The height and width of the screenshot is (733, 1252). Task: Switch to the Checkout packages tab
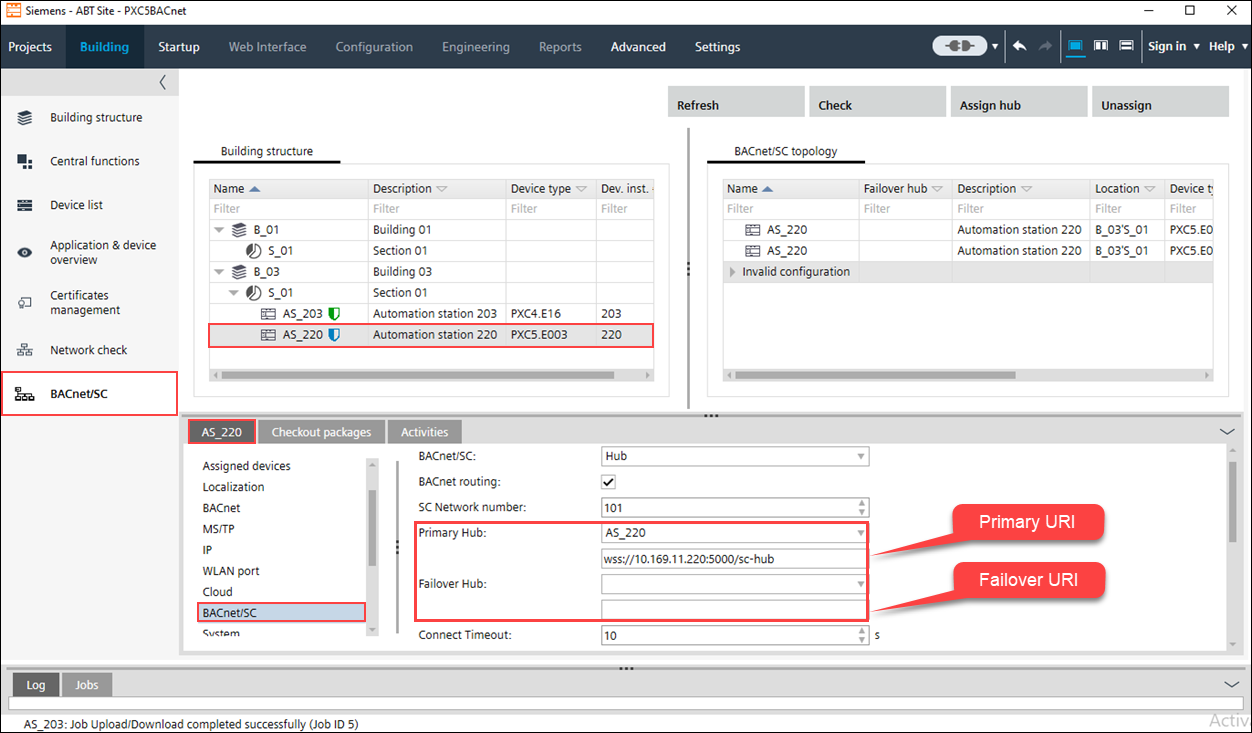coord(321,432)
